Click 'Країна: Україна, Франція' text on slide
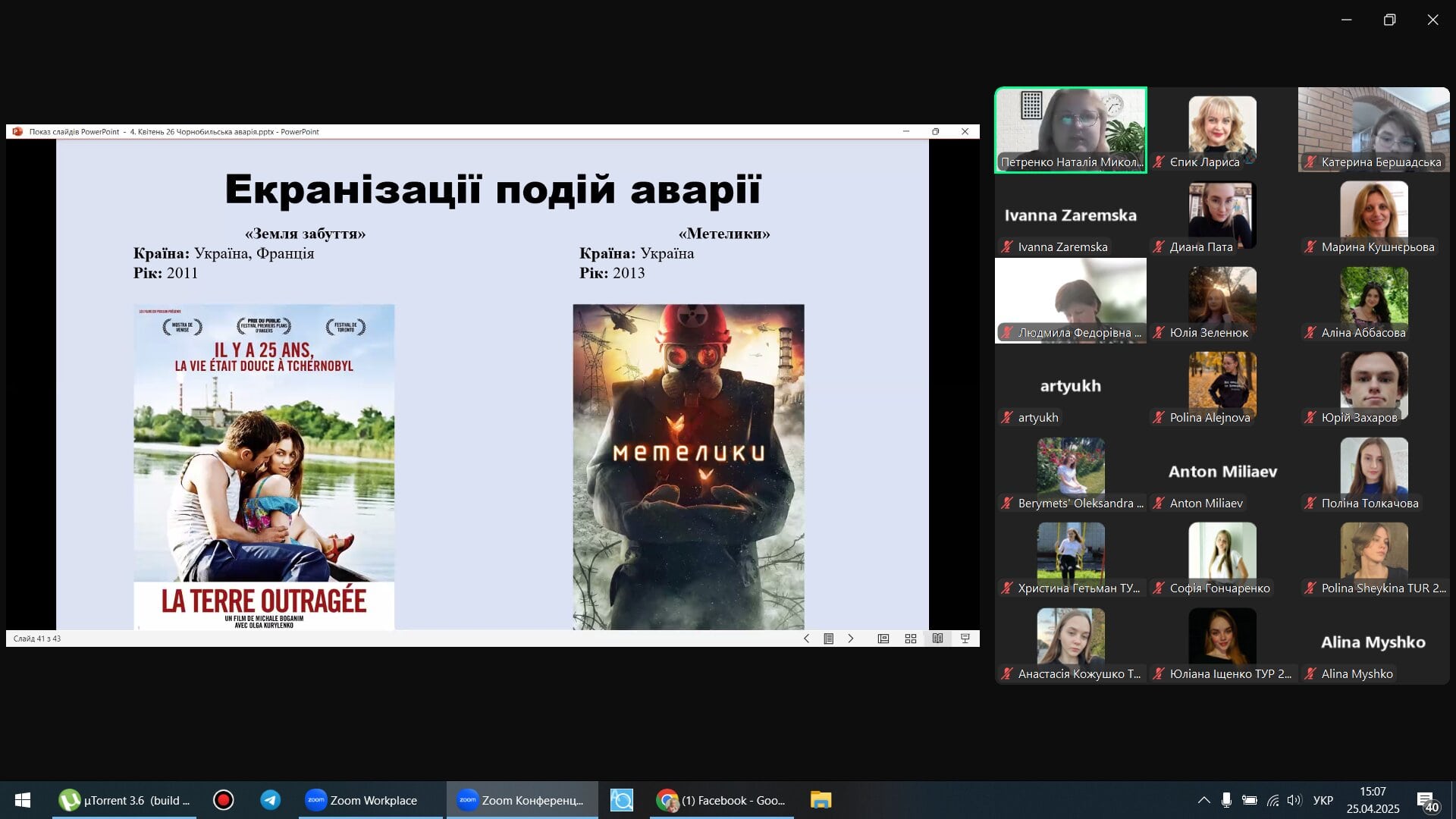This screenshot has width=1456, height=819. point(224,253)
